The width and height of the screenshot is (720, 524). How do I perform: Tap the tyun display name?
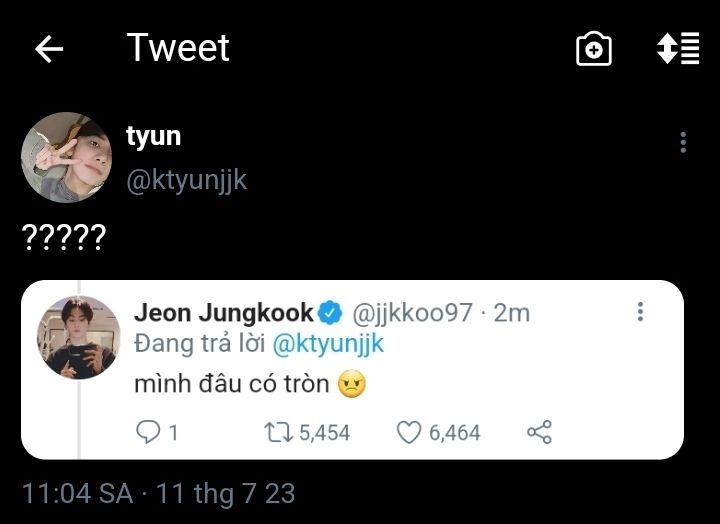point(153,136)
